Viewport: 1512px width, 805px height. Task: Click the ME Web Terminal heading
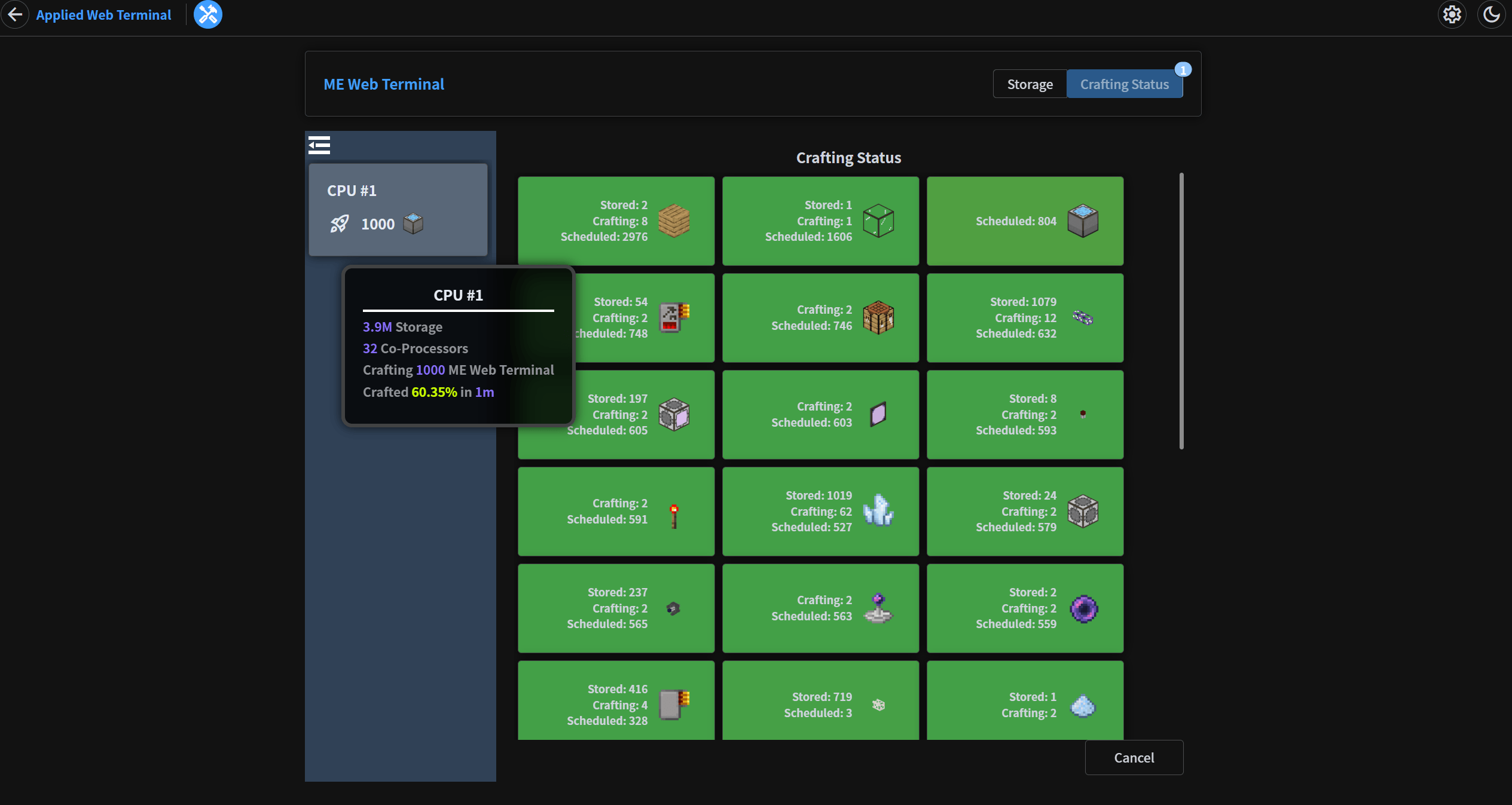[x=384, y=84]
